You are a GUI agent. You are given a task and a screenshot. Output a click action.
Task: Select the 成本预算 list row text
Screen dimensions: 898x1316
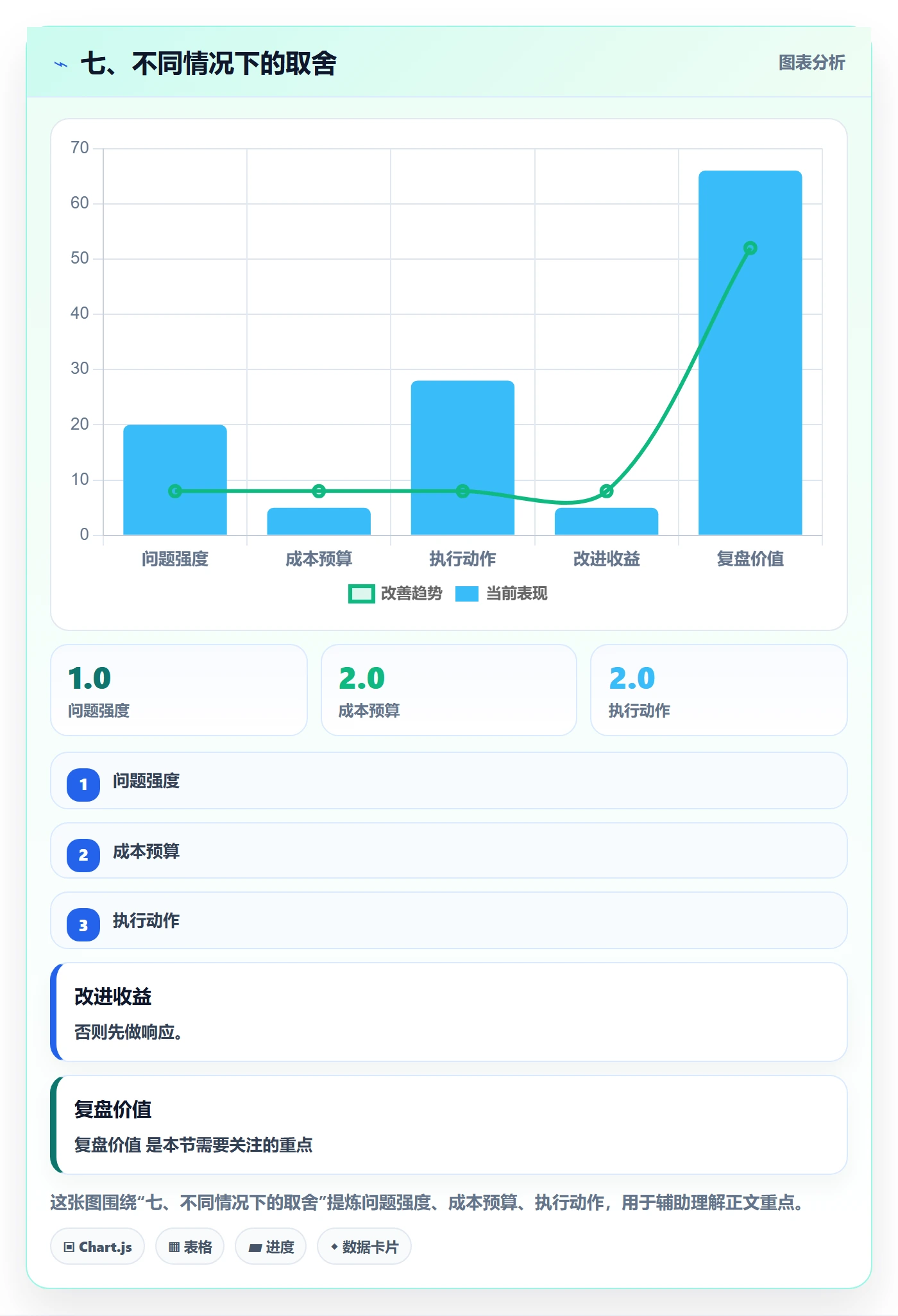pyautogui.click(x=146, y=852)
